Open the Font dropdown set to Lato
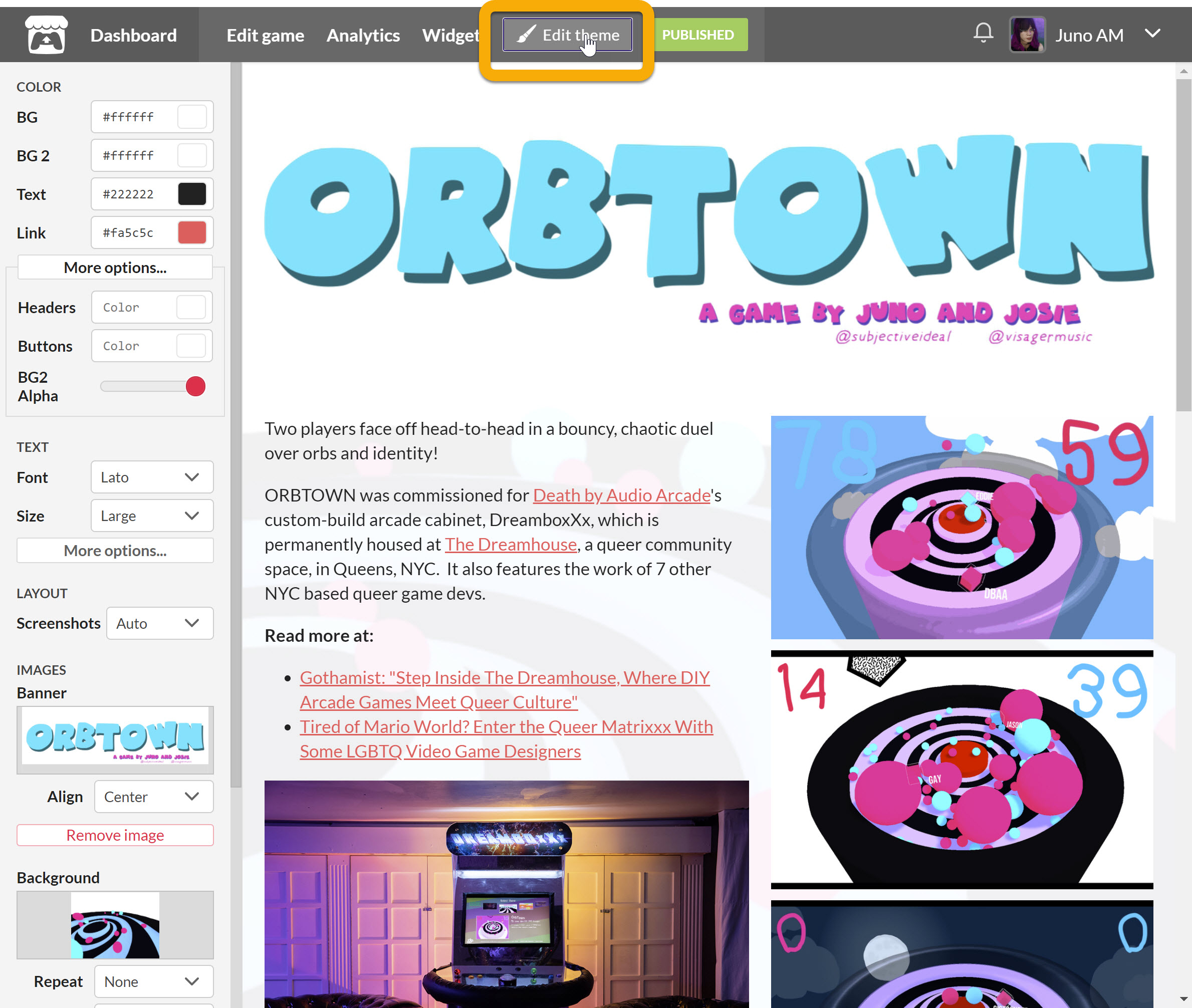 click(152, 476)
